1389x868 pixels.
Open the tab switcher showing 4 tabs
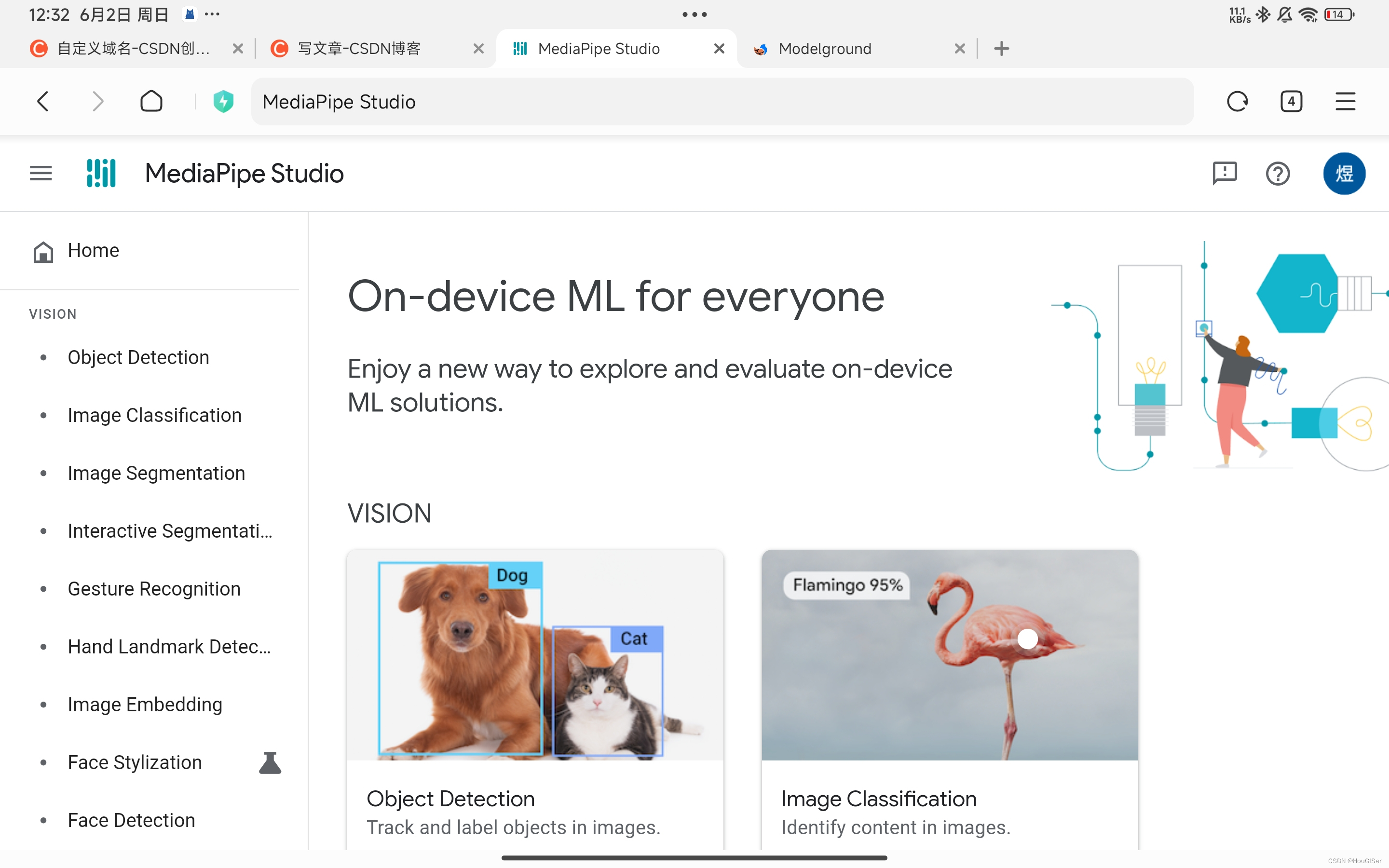point(1291,102)
